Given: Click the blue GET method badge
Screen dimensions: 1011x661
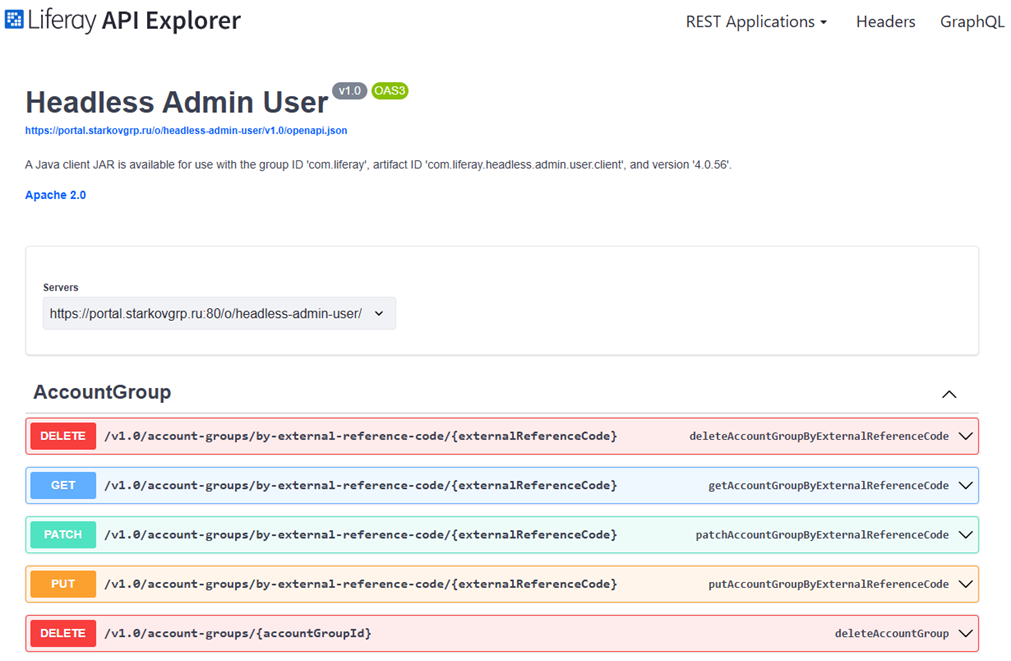Looking at the screenshot, I should [x=63, y=486].
